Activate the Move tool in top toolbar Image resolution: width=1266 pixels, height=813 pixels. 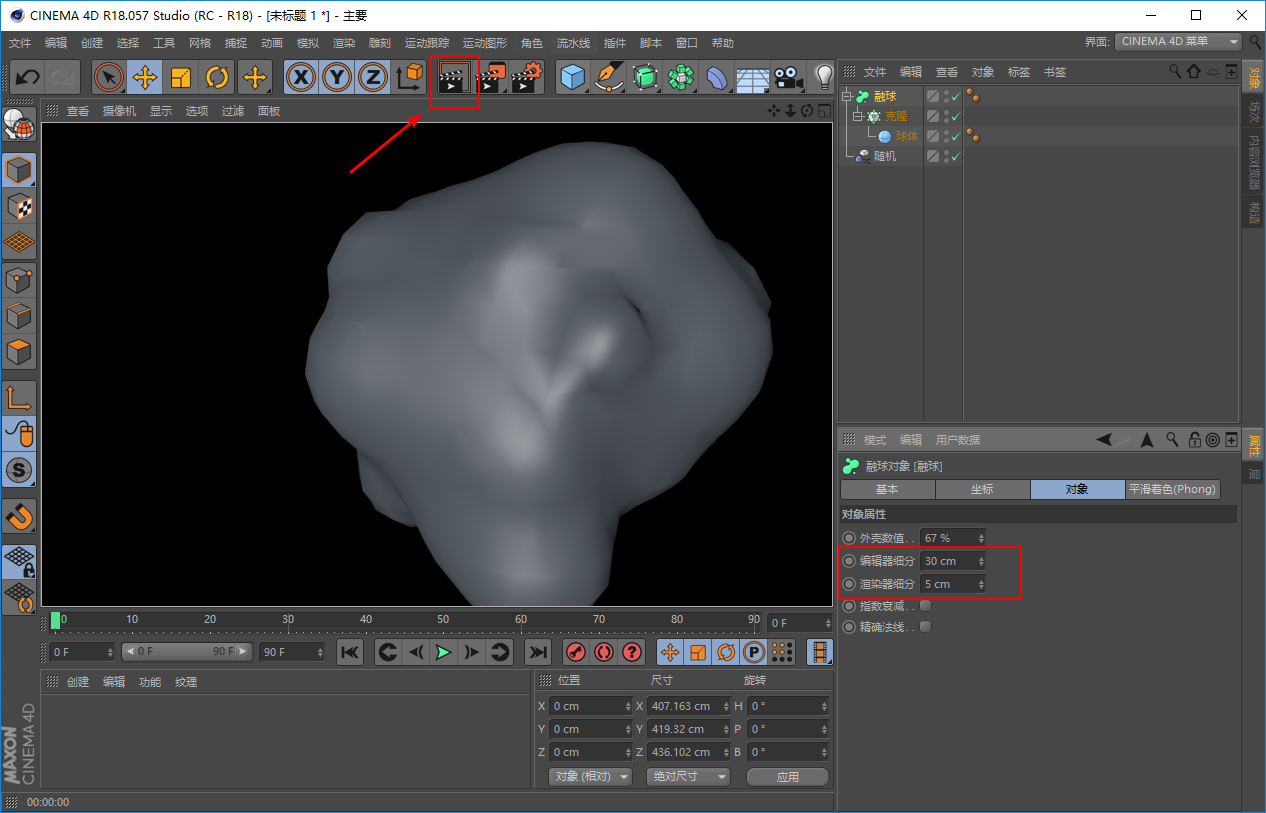coord(145,77)
